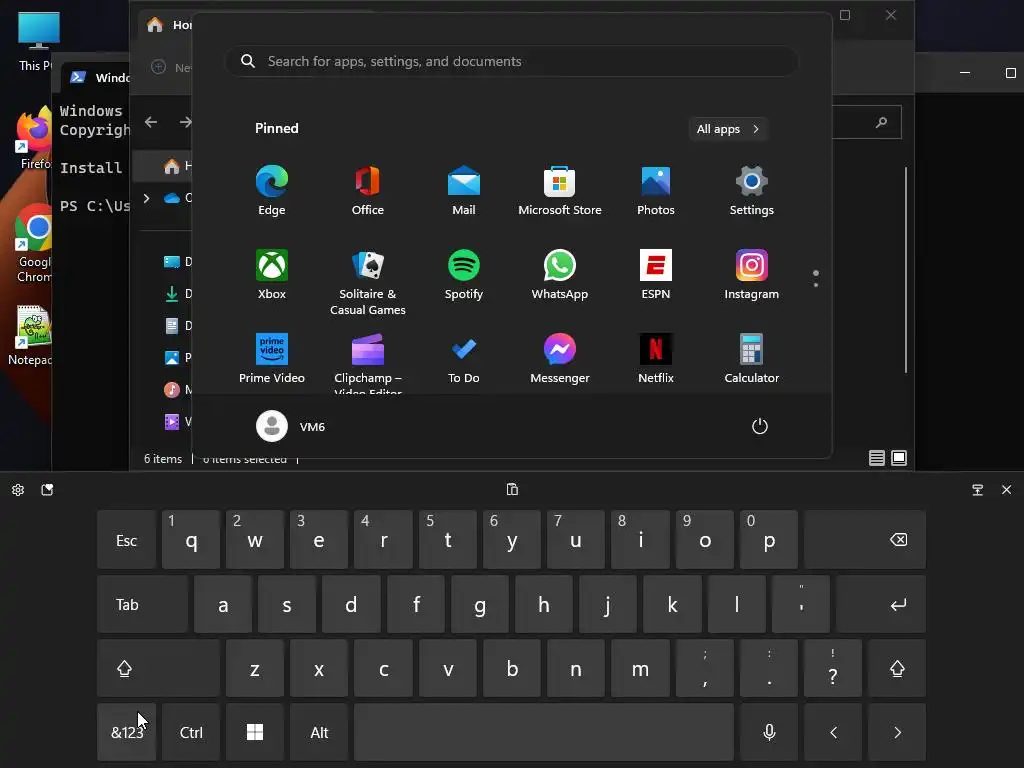Open Google Chrome desktop shortcut

click(33, 244)
